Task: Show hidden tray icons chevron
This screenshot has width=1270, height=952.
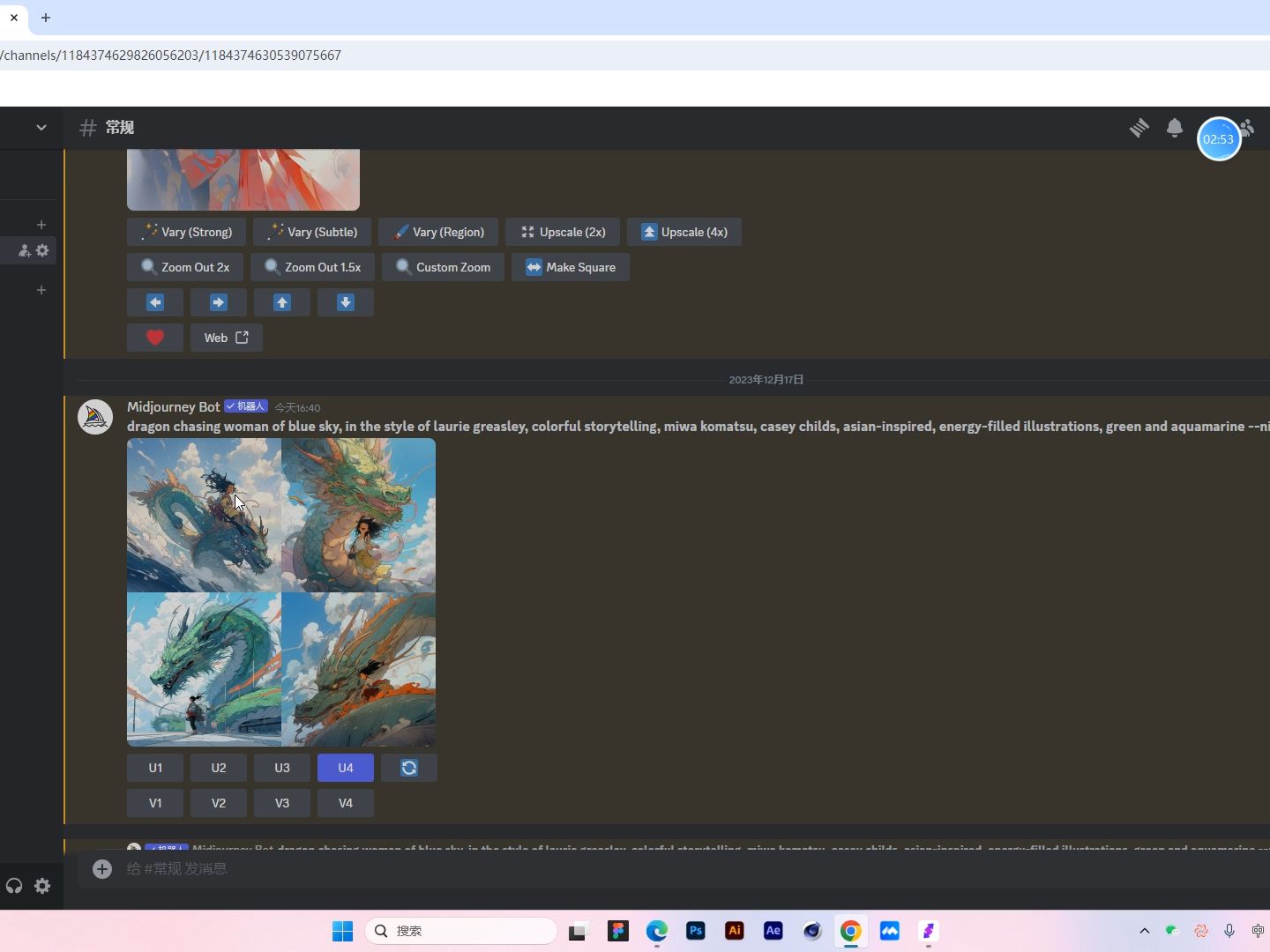Action: pos(1145,931)
